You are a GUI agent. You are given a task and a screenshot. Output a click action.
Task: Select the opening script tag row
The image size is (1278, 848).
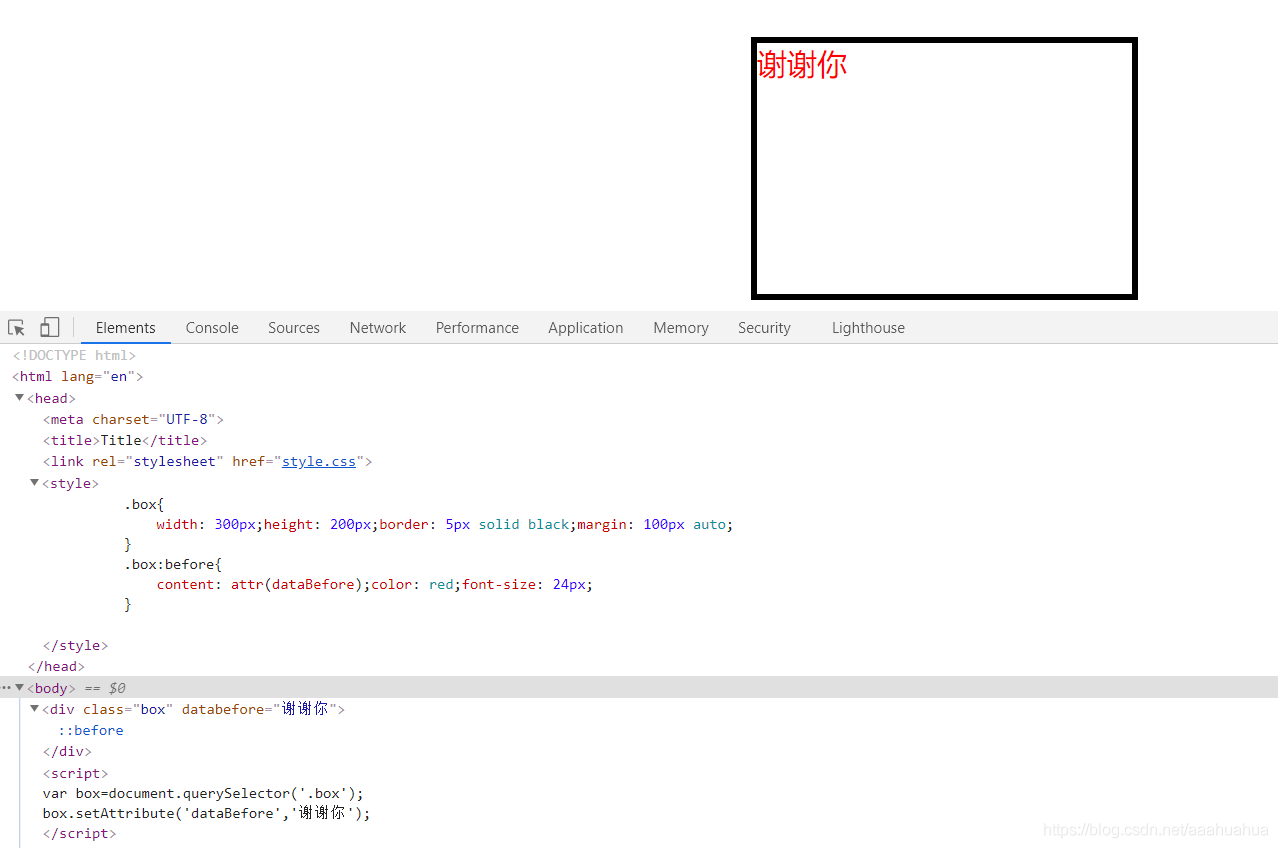coord(75,774)
